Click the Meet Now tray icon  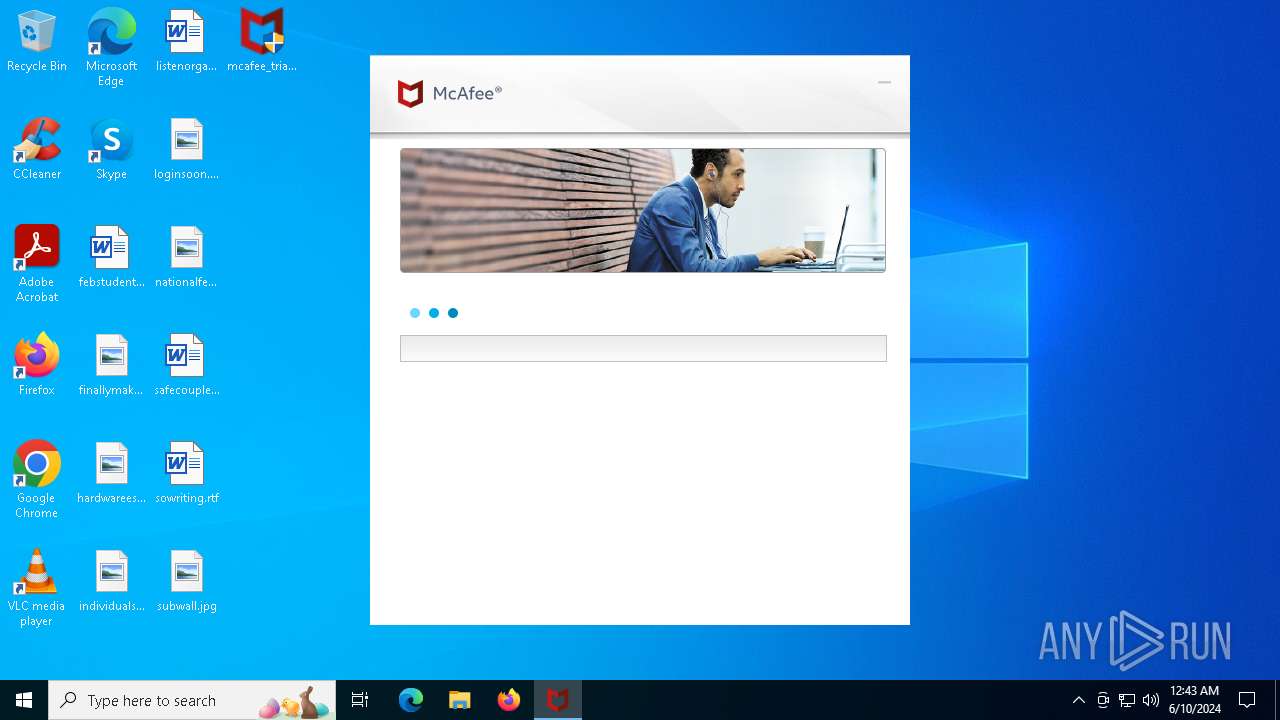click(x=1103, y=700)
